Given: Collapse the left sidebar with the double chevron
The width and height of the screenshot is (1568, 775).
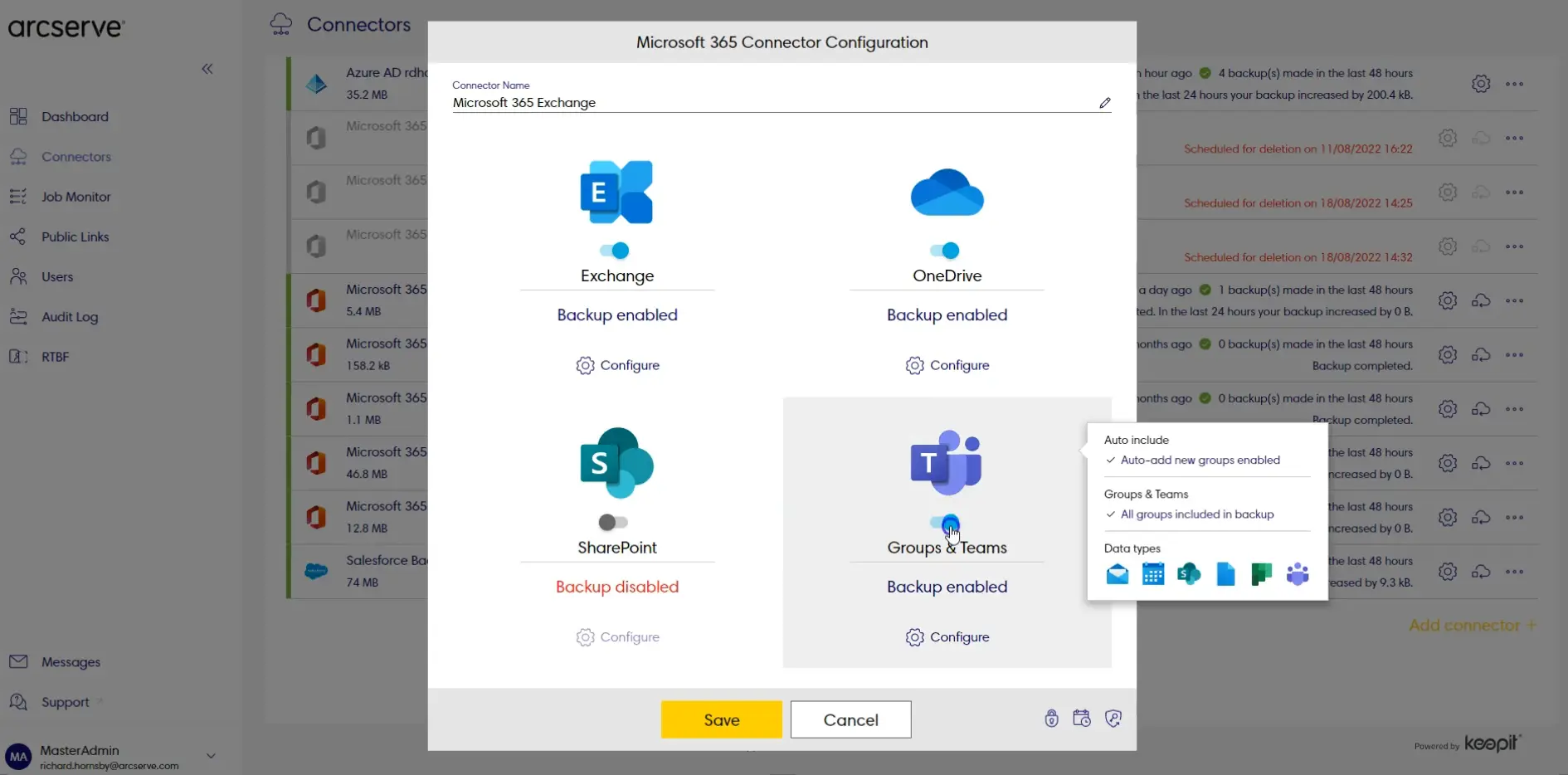Looking at the screenshot, I should [207, 69].
